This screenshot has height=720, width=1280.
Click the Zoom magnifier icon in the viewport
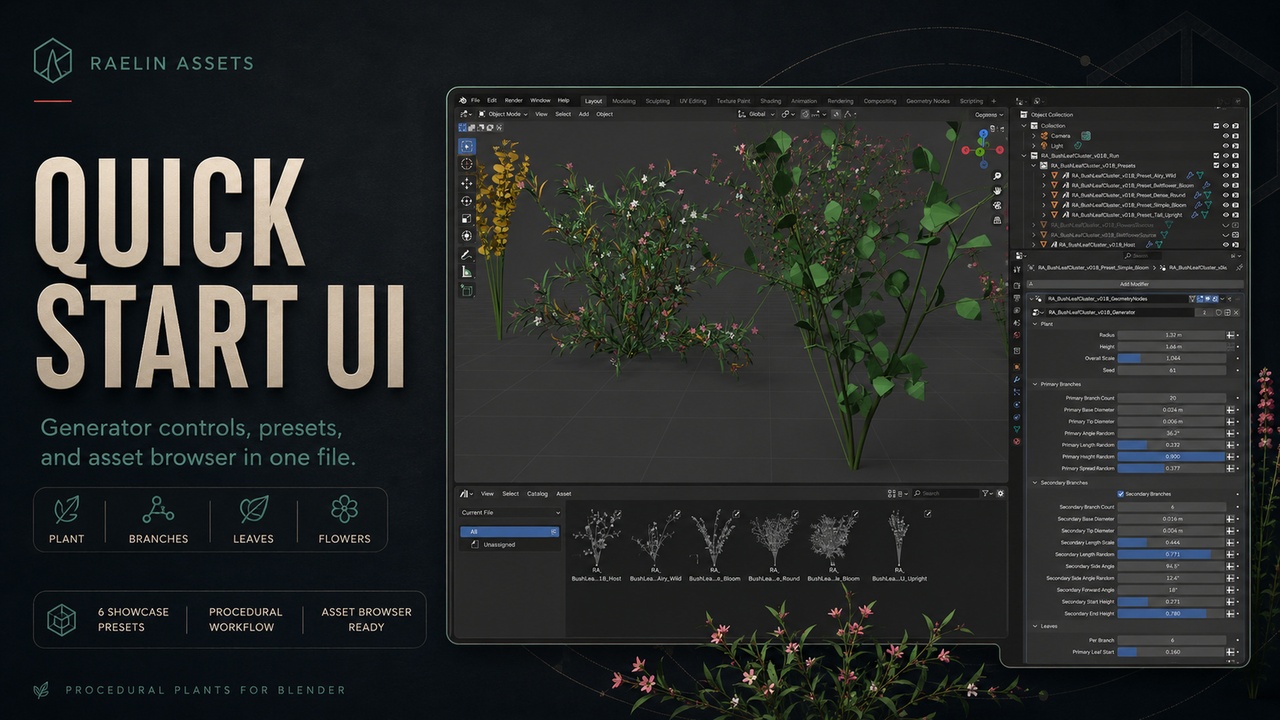[x=997, y=176]
